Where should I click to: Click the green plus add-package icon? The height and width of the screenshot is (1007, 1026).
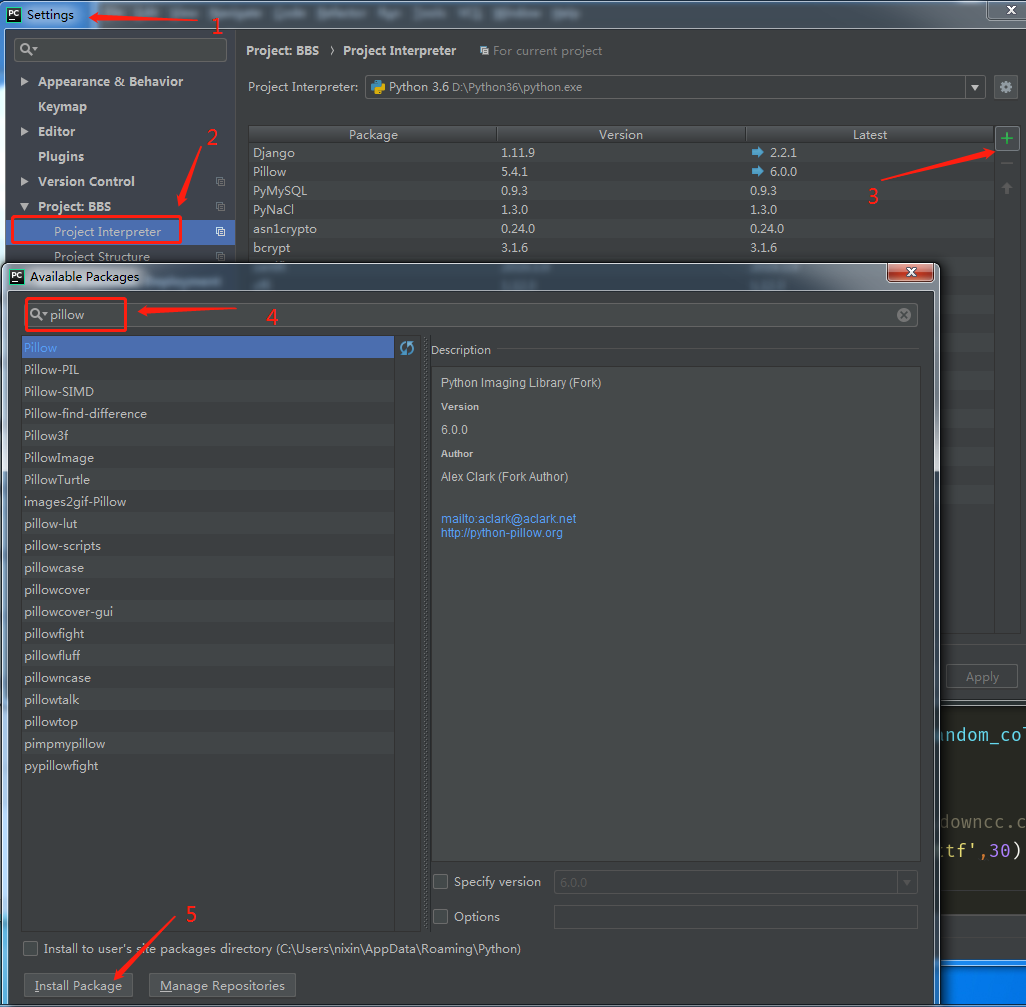coord(1006,138)
